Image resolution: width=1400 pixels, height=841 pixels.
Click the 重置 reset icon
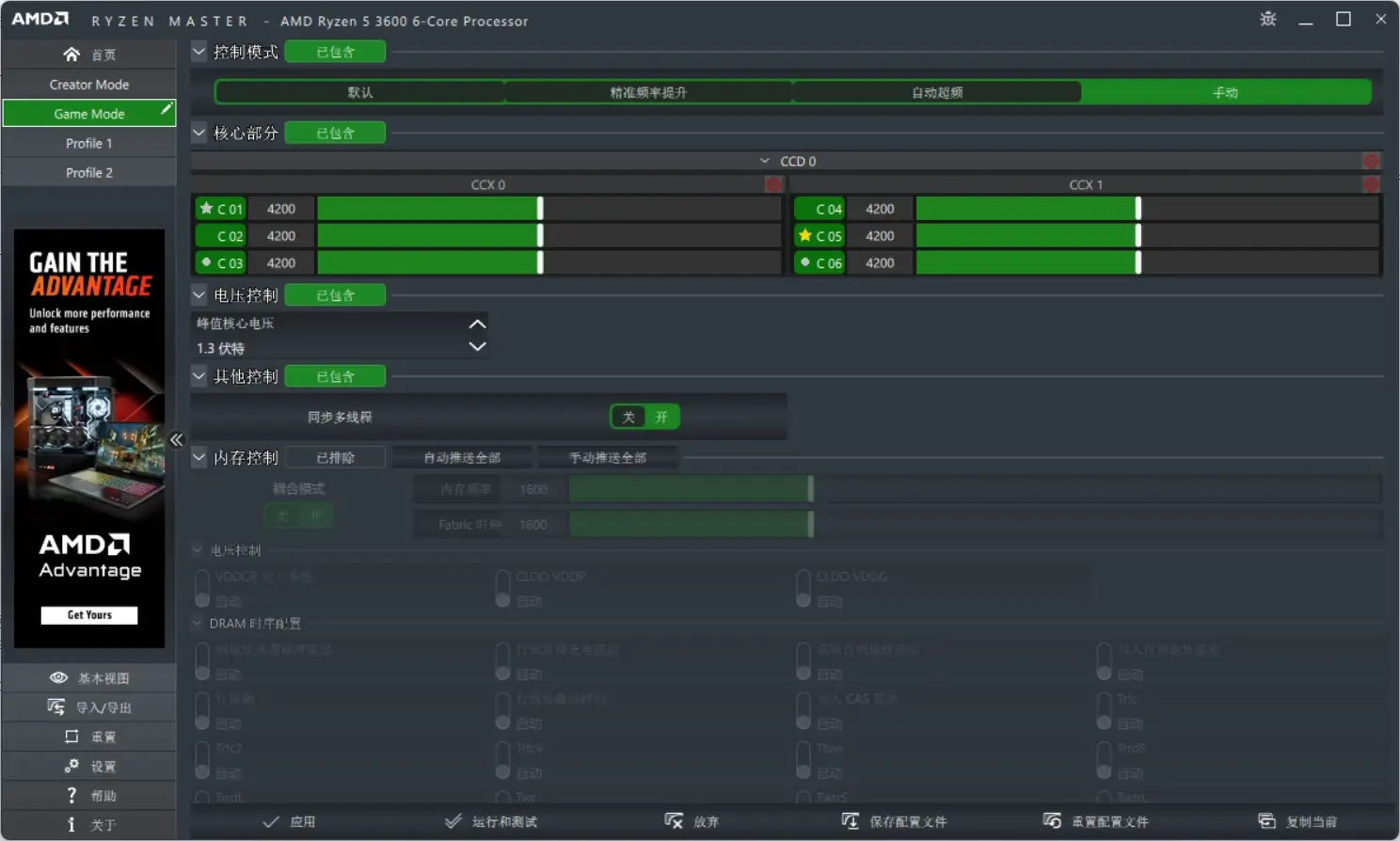click(72, 737)
